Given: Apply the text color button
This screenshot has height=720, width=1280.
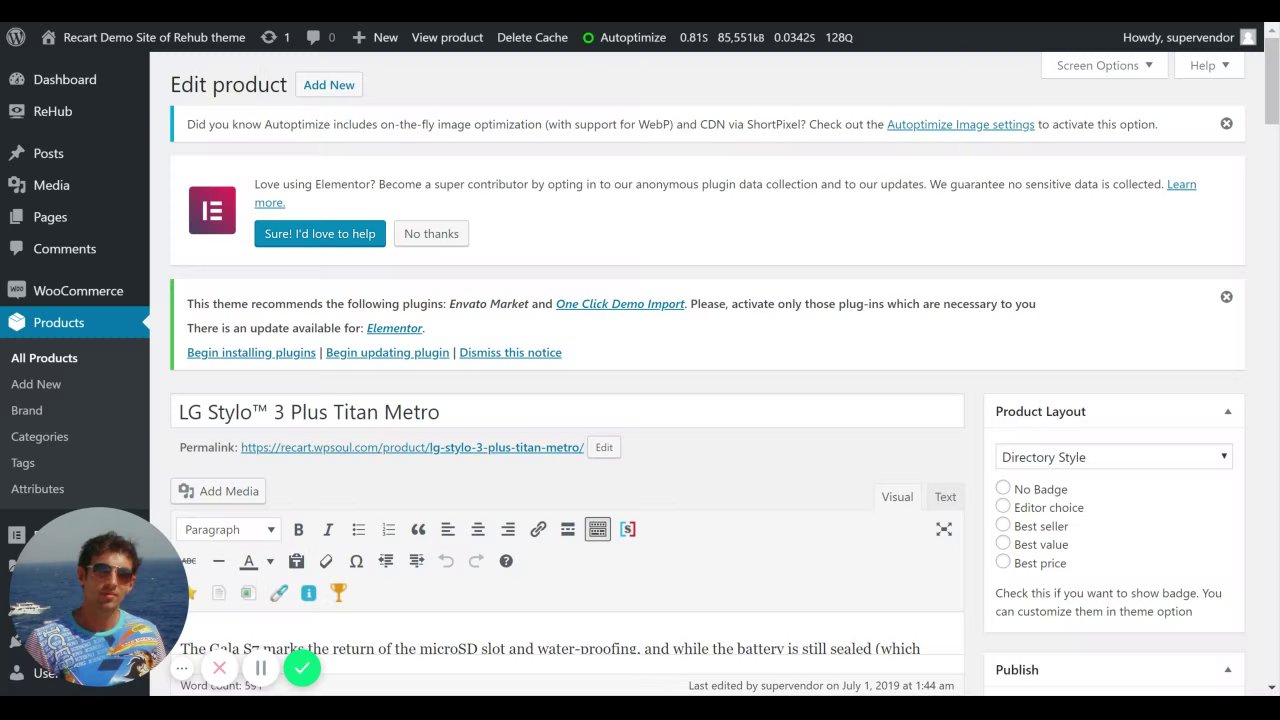Looking at the screenshot, I should click(x=249, y=561).
